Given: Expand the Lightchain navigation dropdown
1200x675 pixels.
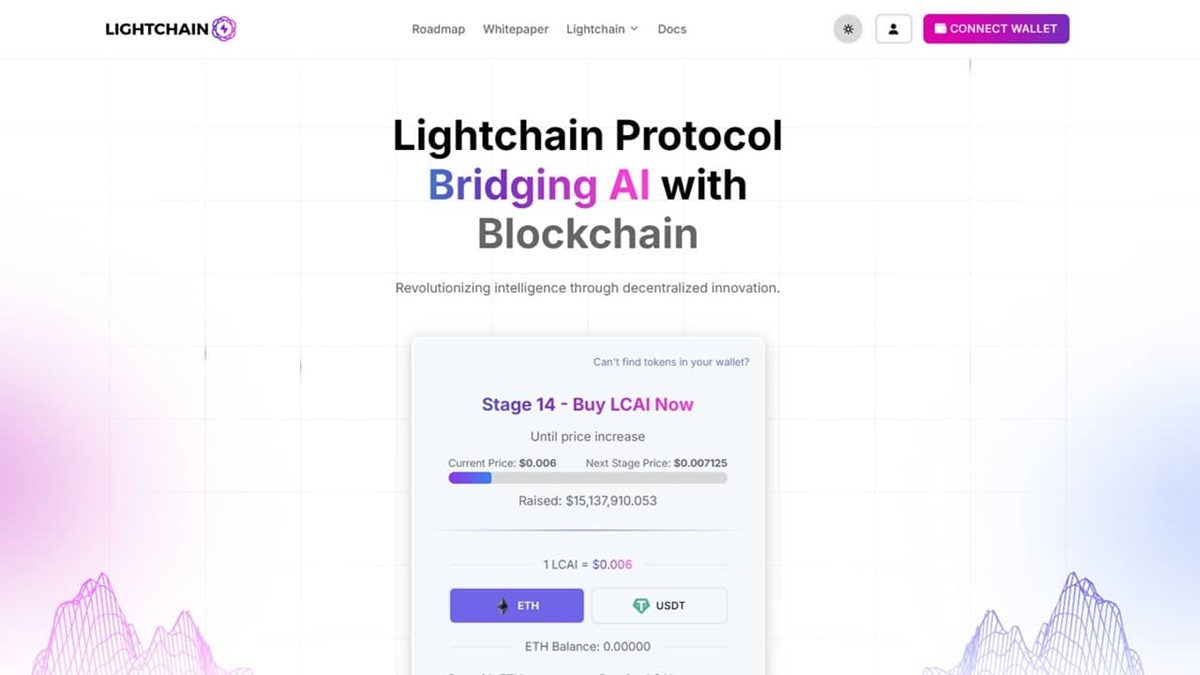Looking at the screenshot, I should (601, 29).
